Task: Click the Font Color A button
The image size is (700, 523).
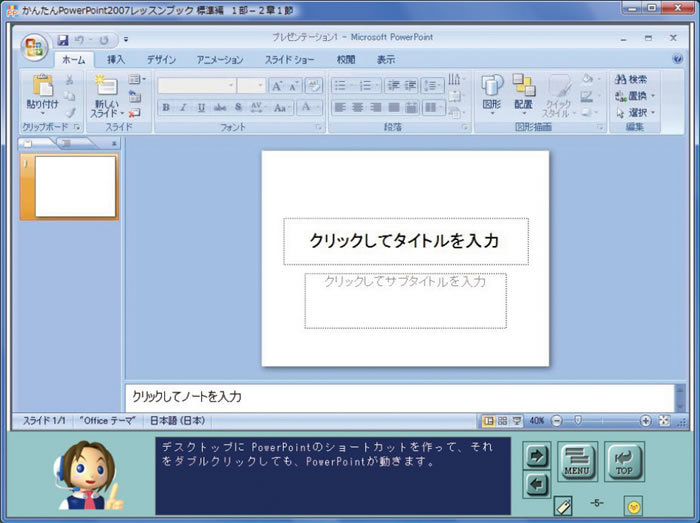Action: pos(306,107)
